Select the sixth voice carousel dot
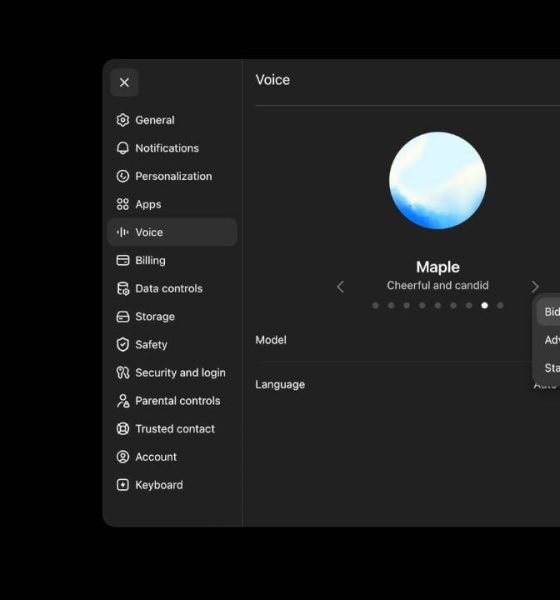This screenshot has width=560, height=600. tap(453, 305)
